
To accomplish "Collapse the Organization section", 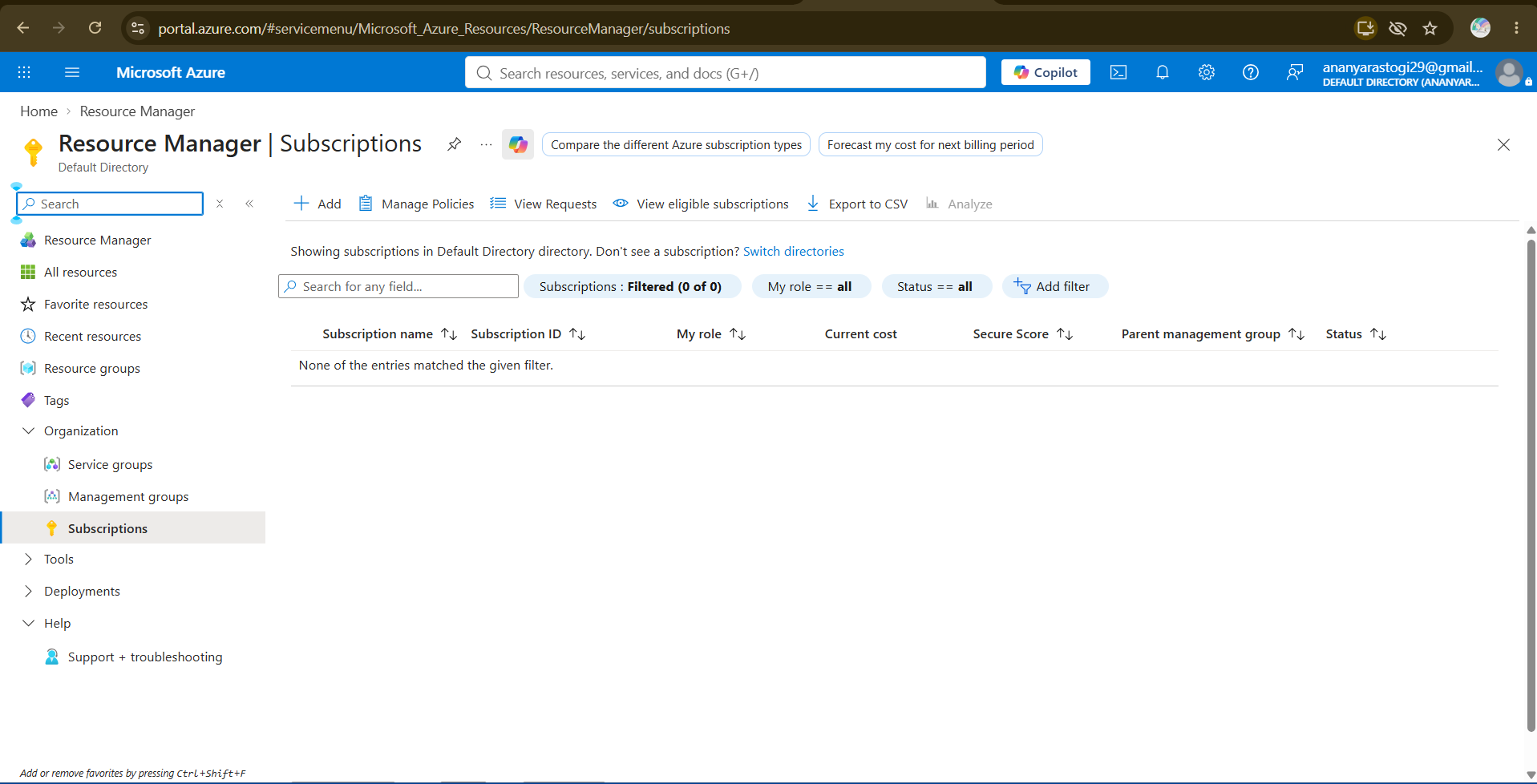I will pos(28,430).
